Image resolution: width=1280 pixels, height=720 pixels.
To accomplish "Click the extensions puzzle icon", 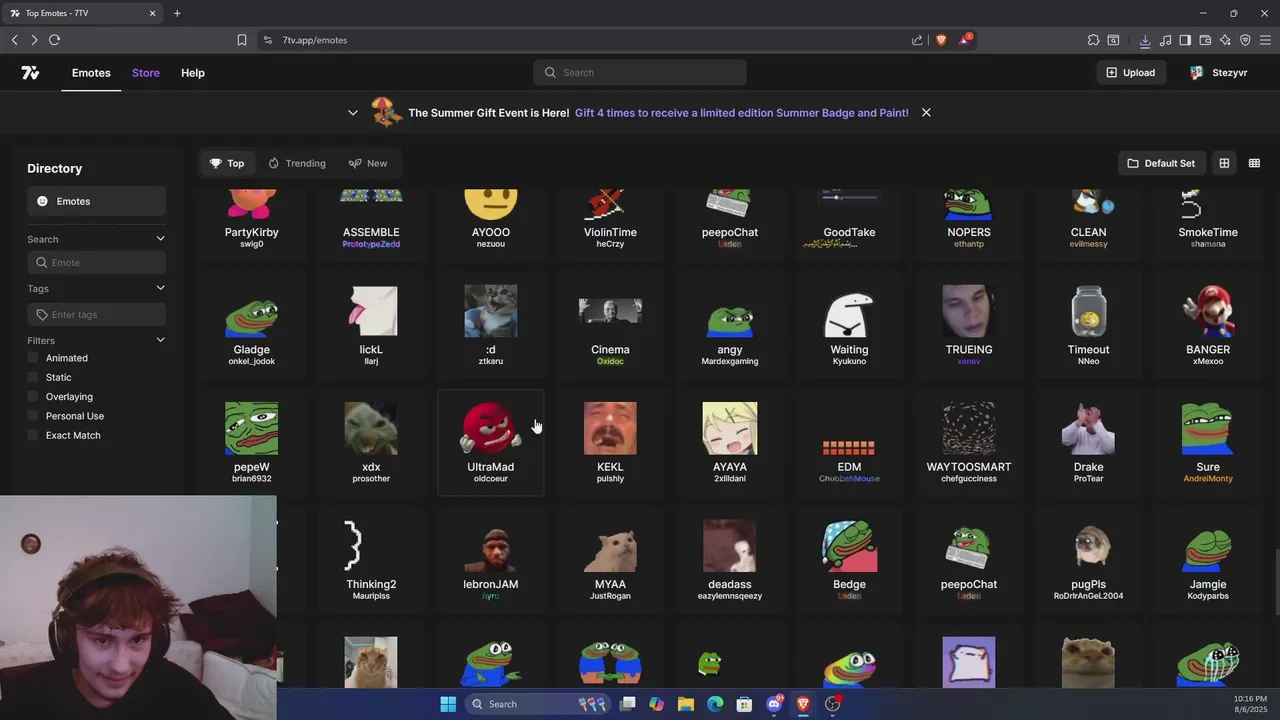I will (x=1093, y=40).
